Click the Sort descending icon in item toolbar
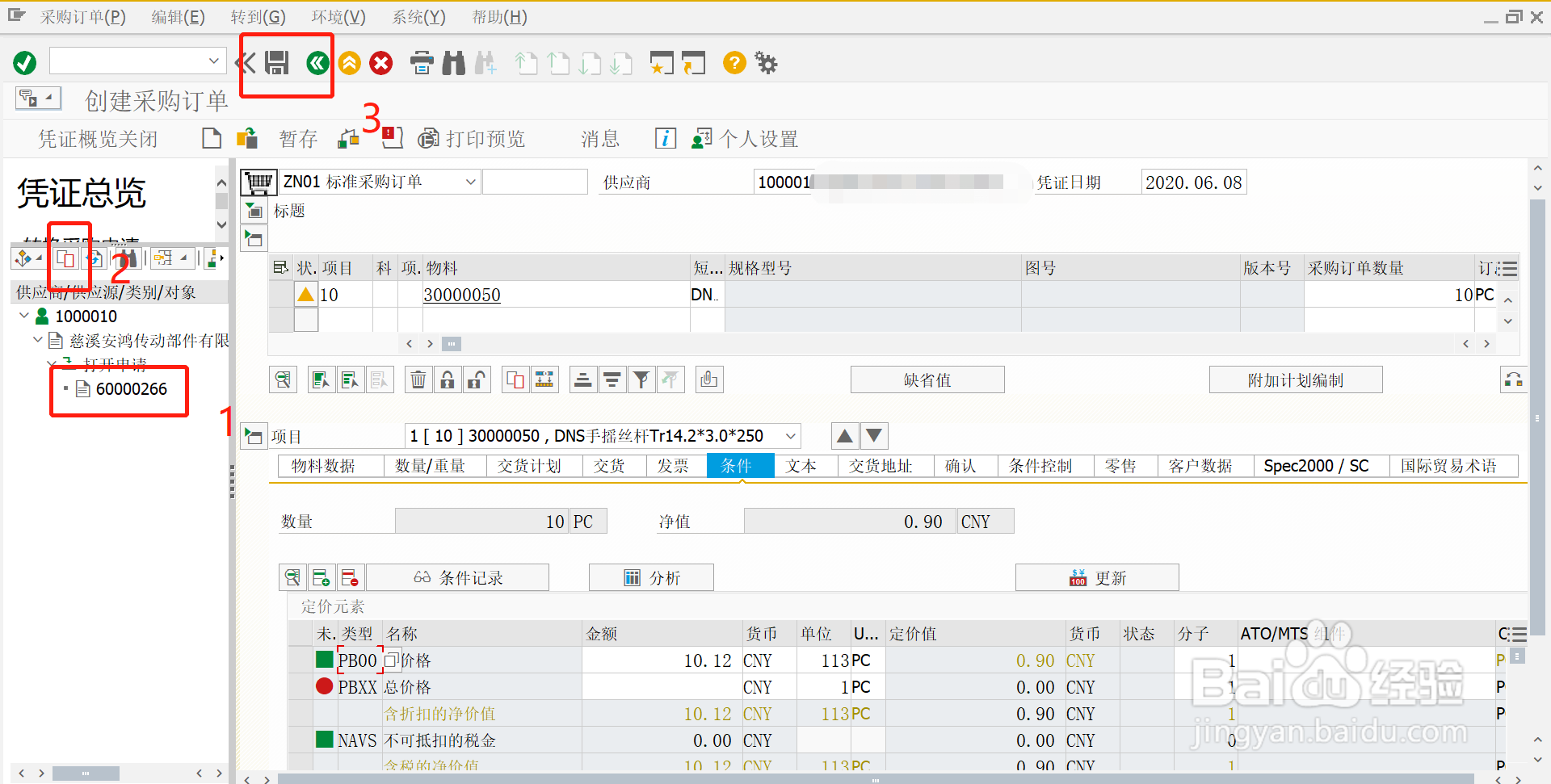The image size is (1551, 784). (x=612, y=379)
